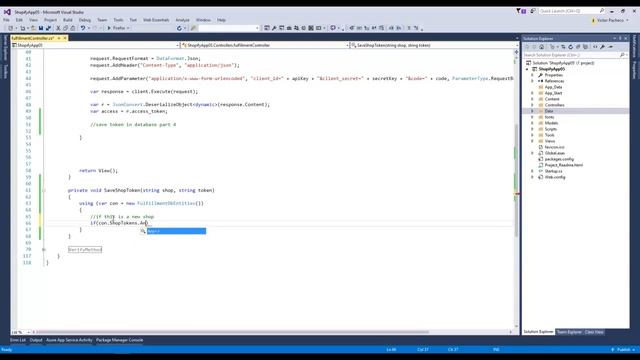Expand the References node

(x=532, y=81)
